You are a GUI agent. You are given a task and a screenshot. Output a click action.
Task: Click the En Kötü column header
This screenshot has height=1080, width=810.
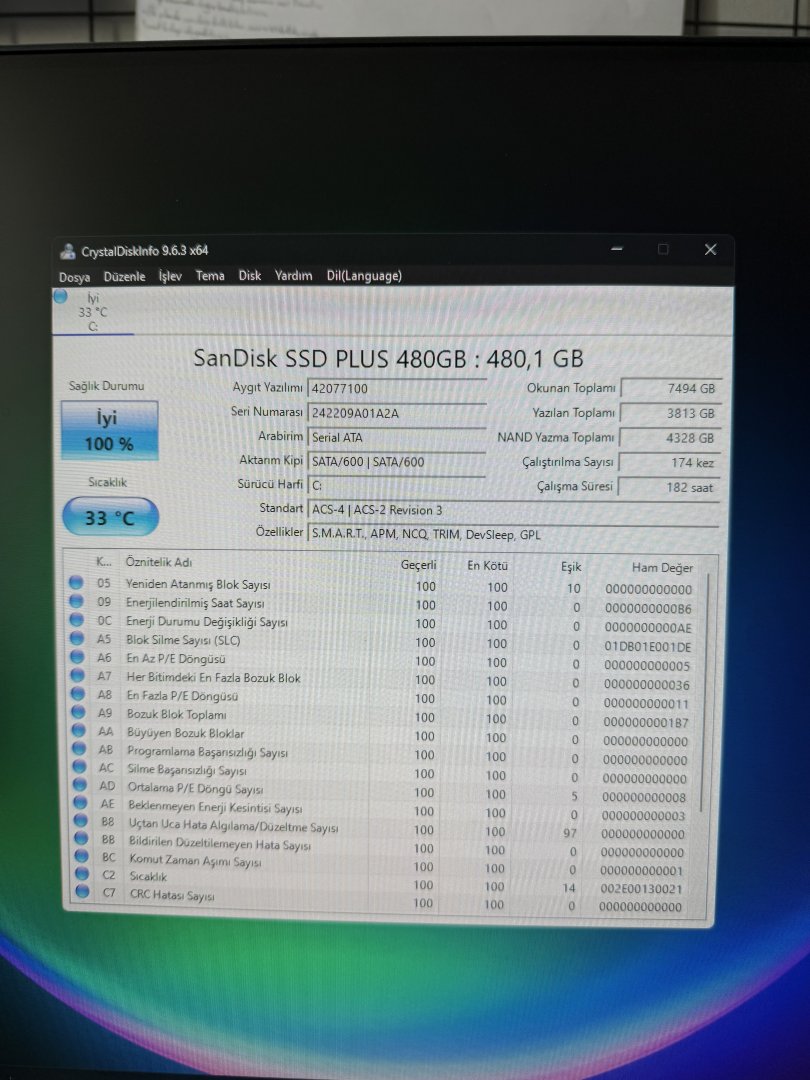pos(487,565)
